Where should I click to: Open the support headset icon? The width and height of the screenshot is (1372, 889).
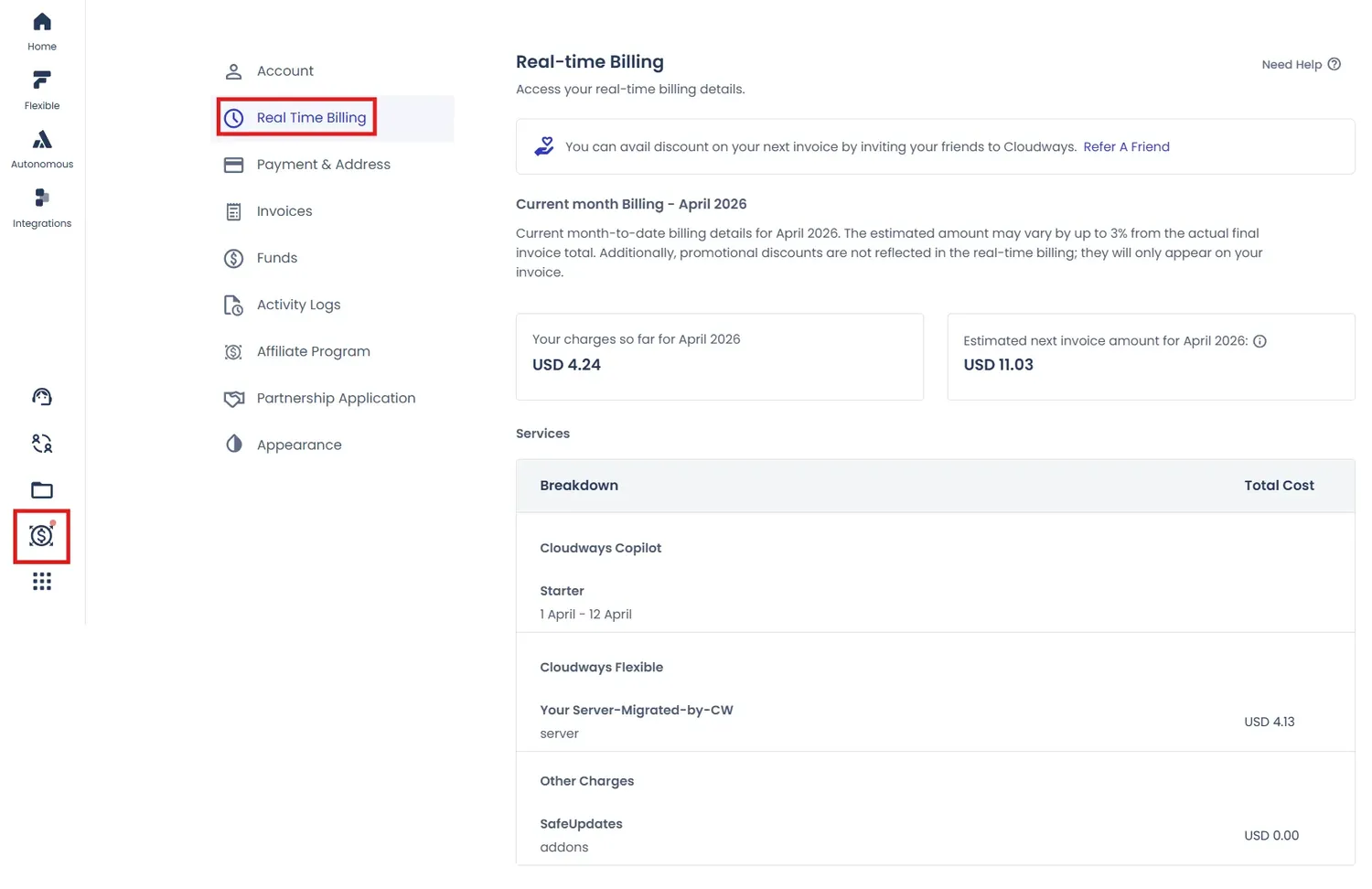coord(42,397)
